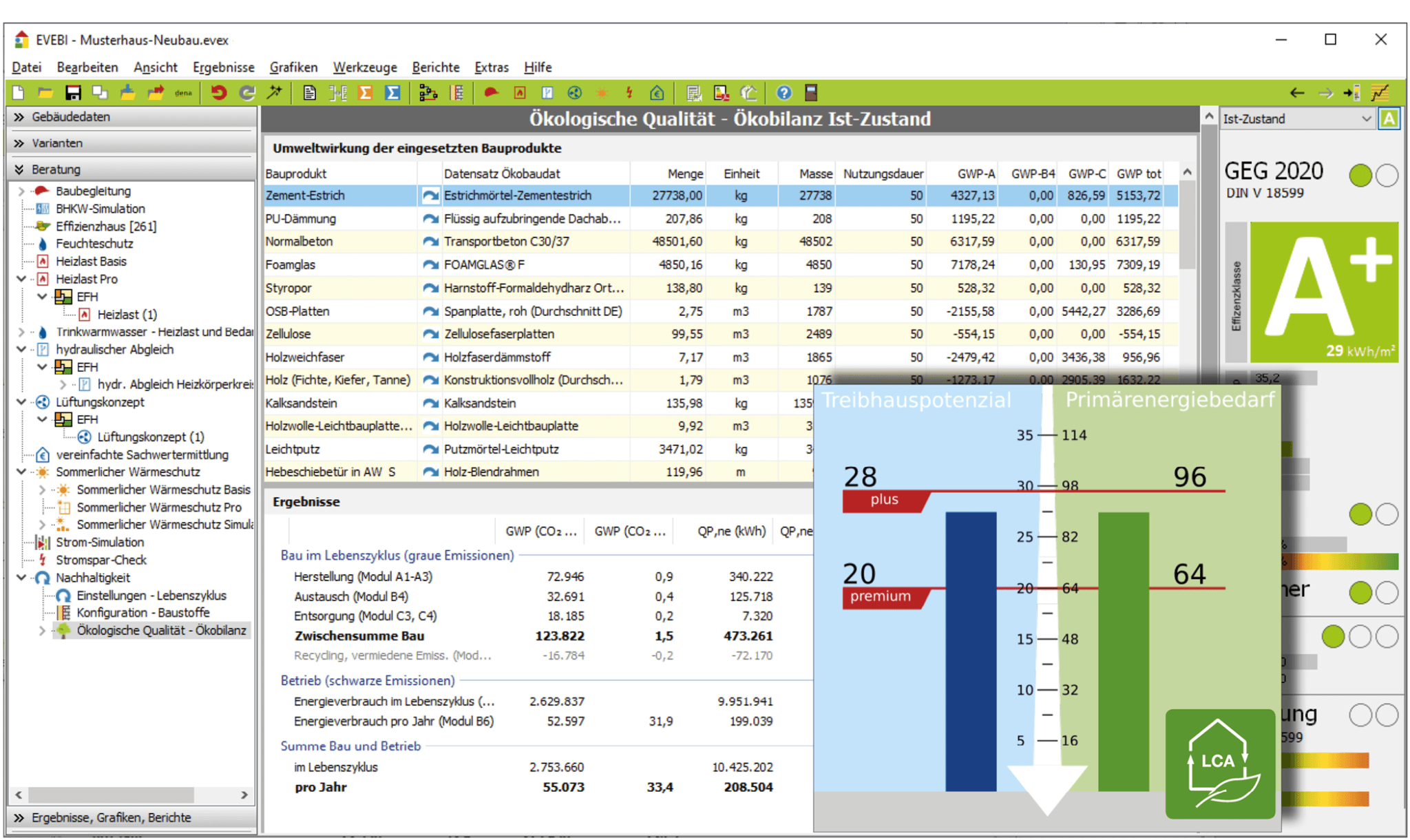Toggle the green A button next to Ist-Zustand

pos(1389,119)
